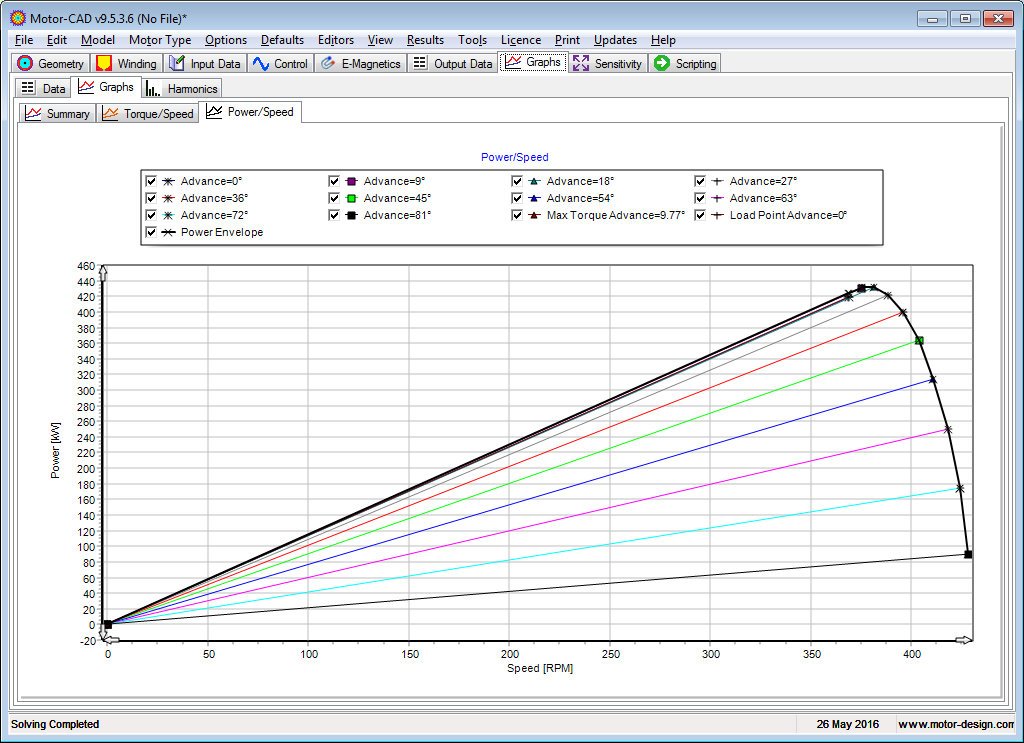Open the Harmonics sub-tab
1024x743 pixels.
[x=182, y=88]
